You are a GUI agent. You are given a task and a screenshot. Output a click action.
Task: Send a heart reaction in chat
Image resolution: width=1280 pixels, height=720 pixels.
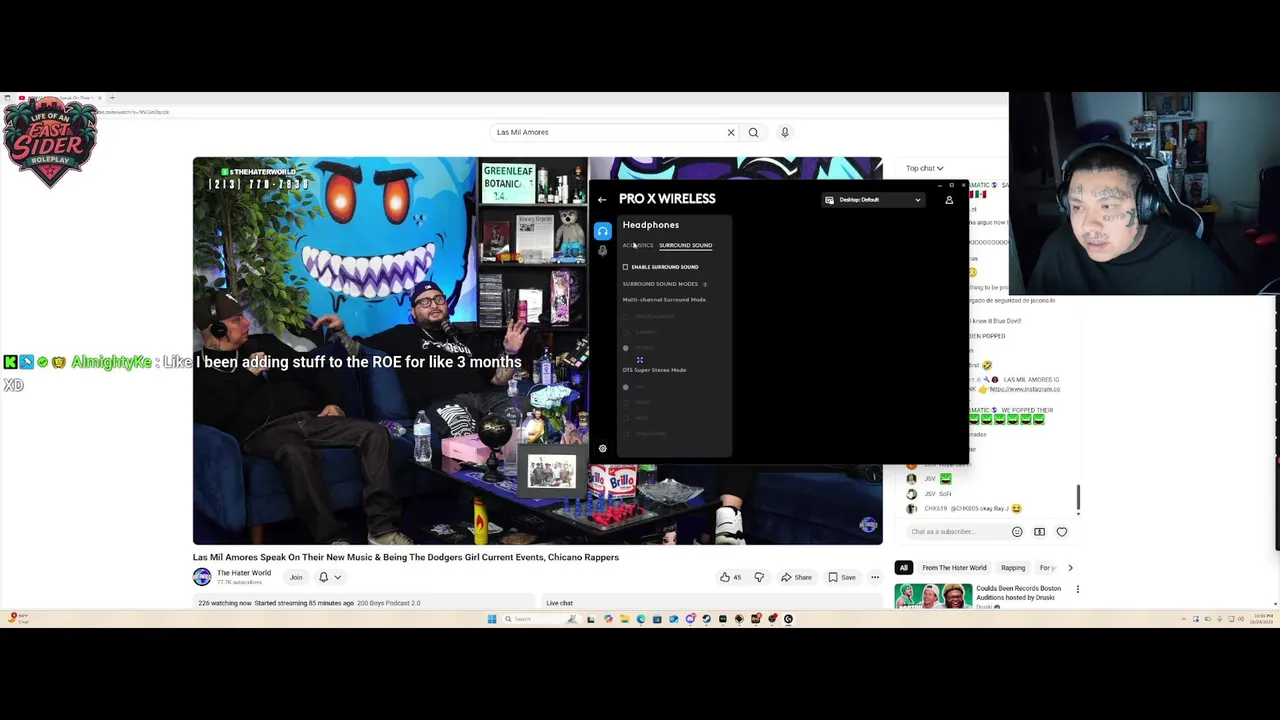pos(1062,532)
